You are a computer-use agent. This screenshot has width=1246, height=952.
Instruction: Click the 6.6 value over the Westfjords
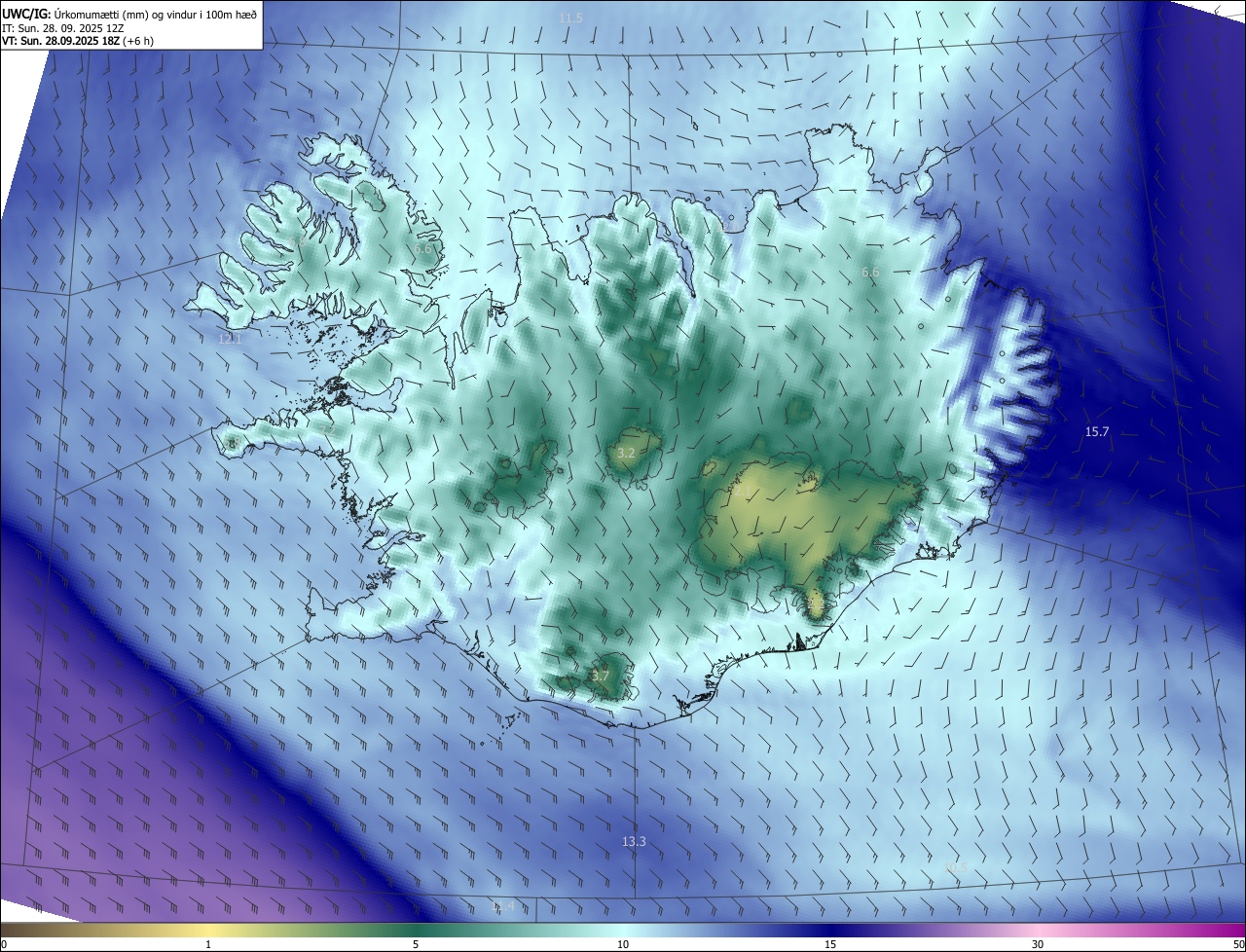tap(422, 249)
